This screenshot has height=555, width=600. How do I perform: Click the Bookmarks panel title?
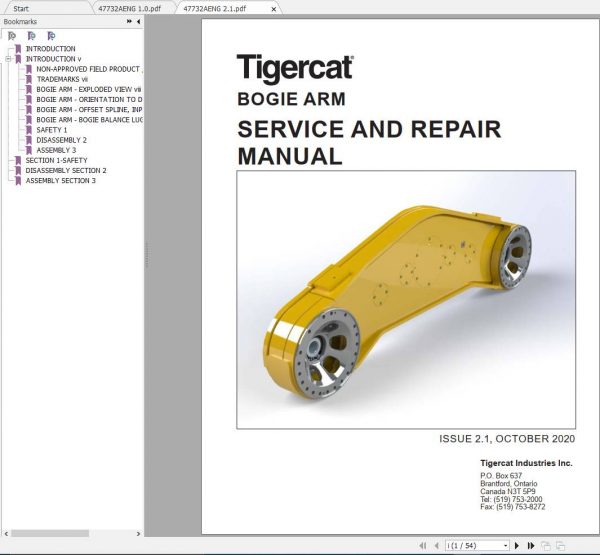point(20,21)
